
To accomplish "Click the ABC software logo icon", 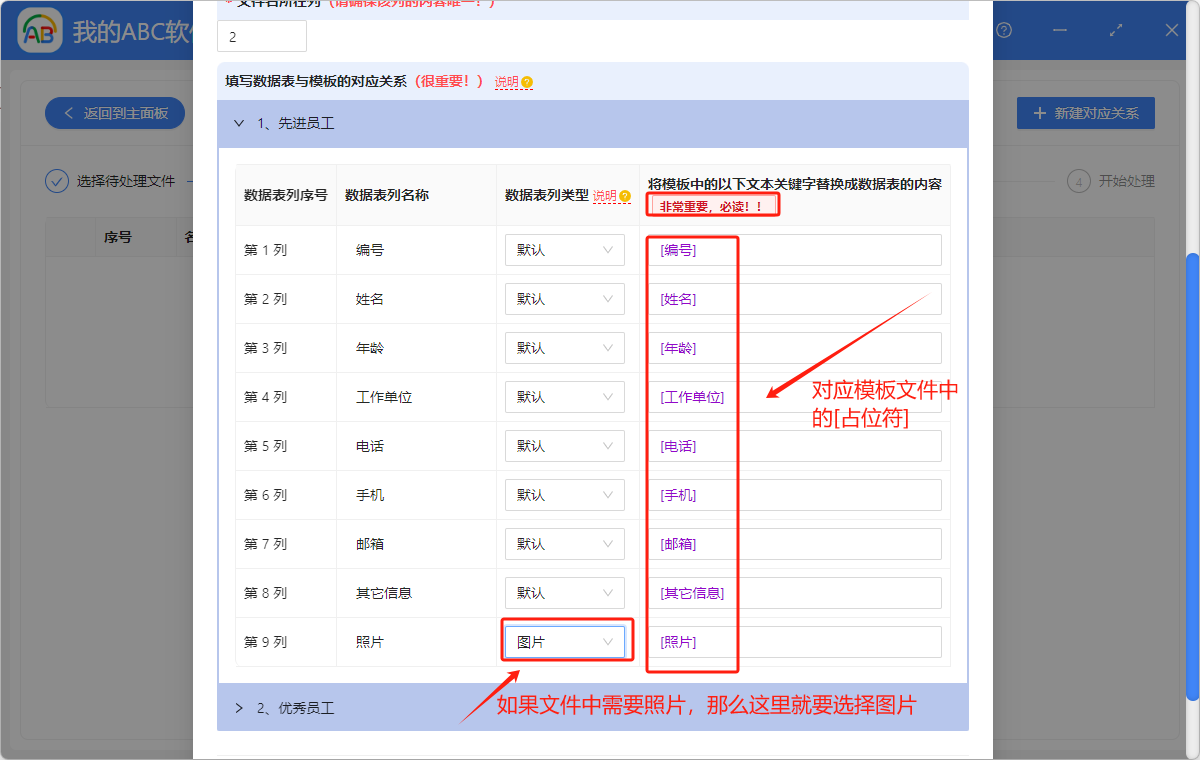I will [39, 31].
